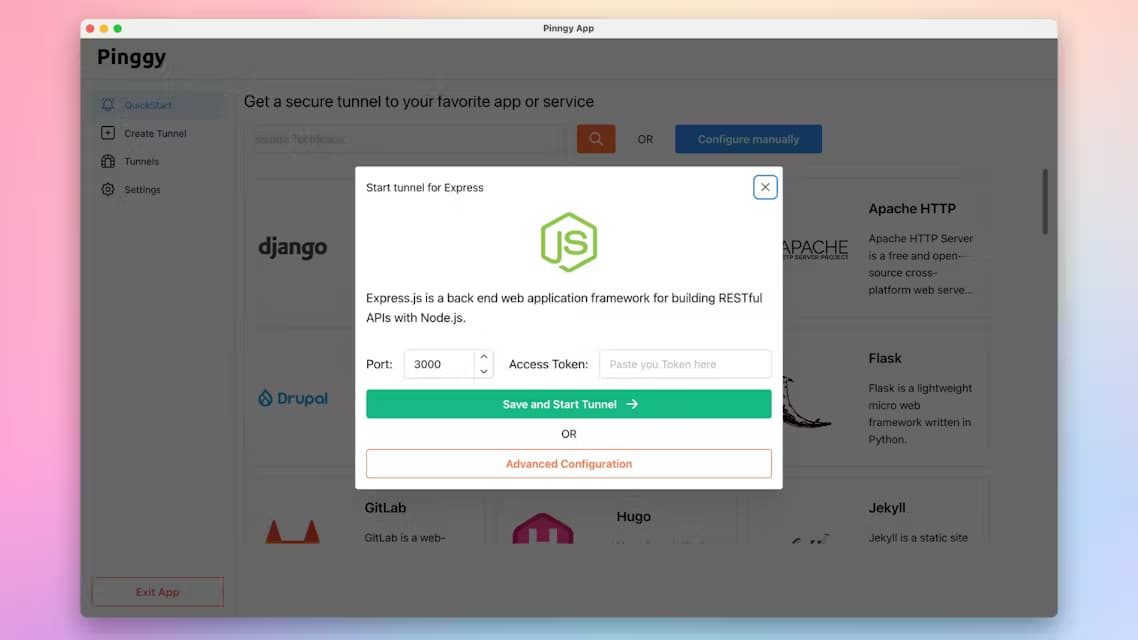Click the Flask card title

coord(885,358)
